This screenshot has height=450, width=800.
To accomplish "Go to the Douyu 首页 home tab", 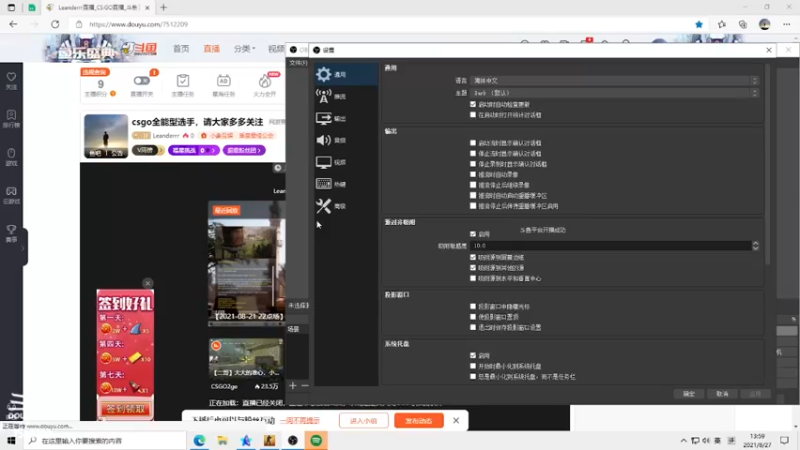I will click(x=181, y=48).
